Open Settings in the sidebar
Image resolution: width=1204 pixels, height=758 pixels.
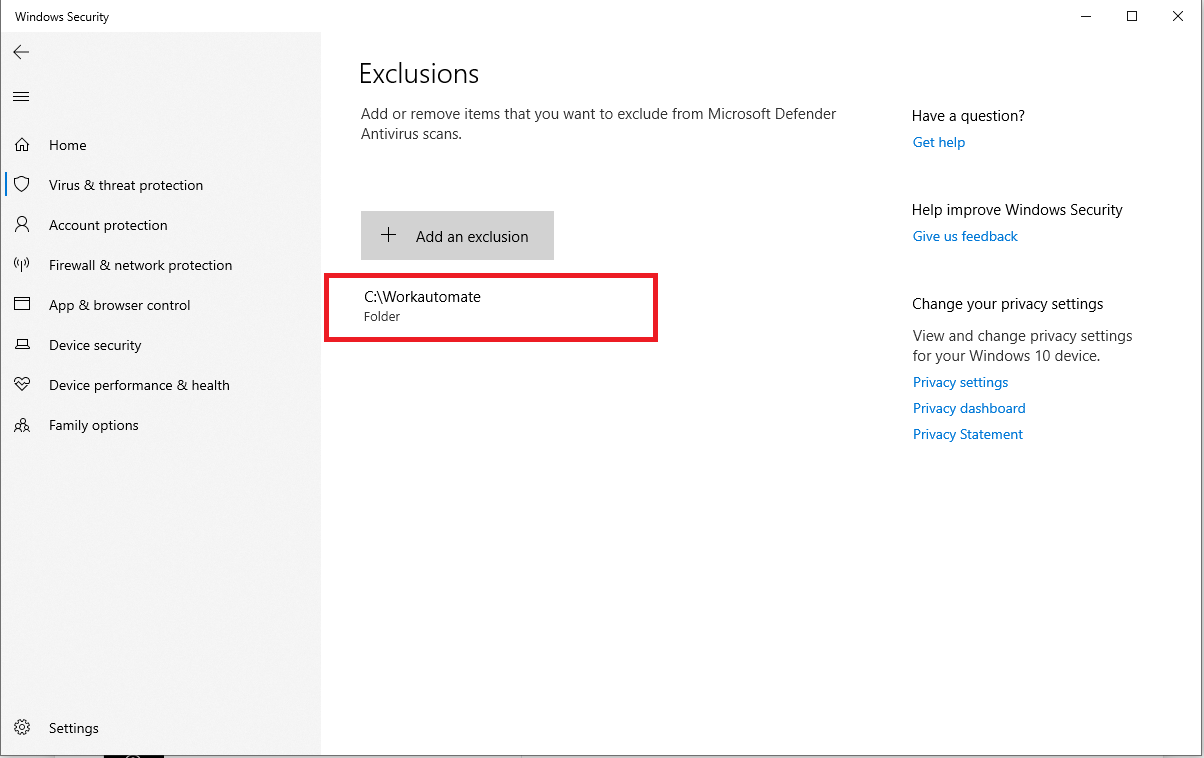pyautogui.click(x=160, y=728)
